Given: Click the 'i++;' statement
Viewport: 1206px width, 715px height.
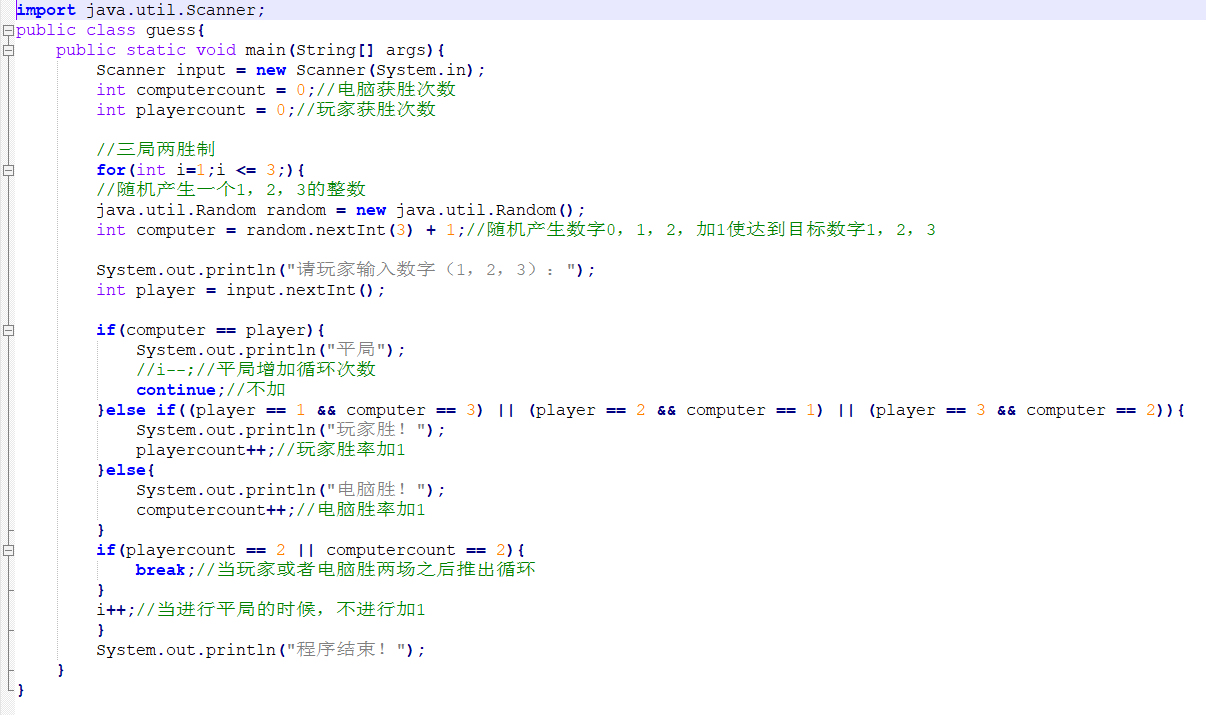Looking at the screenshot, I should pyautogui.click(x=116, y=610).
